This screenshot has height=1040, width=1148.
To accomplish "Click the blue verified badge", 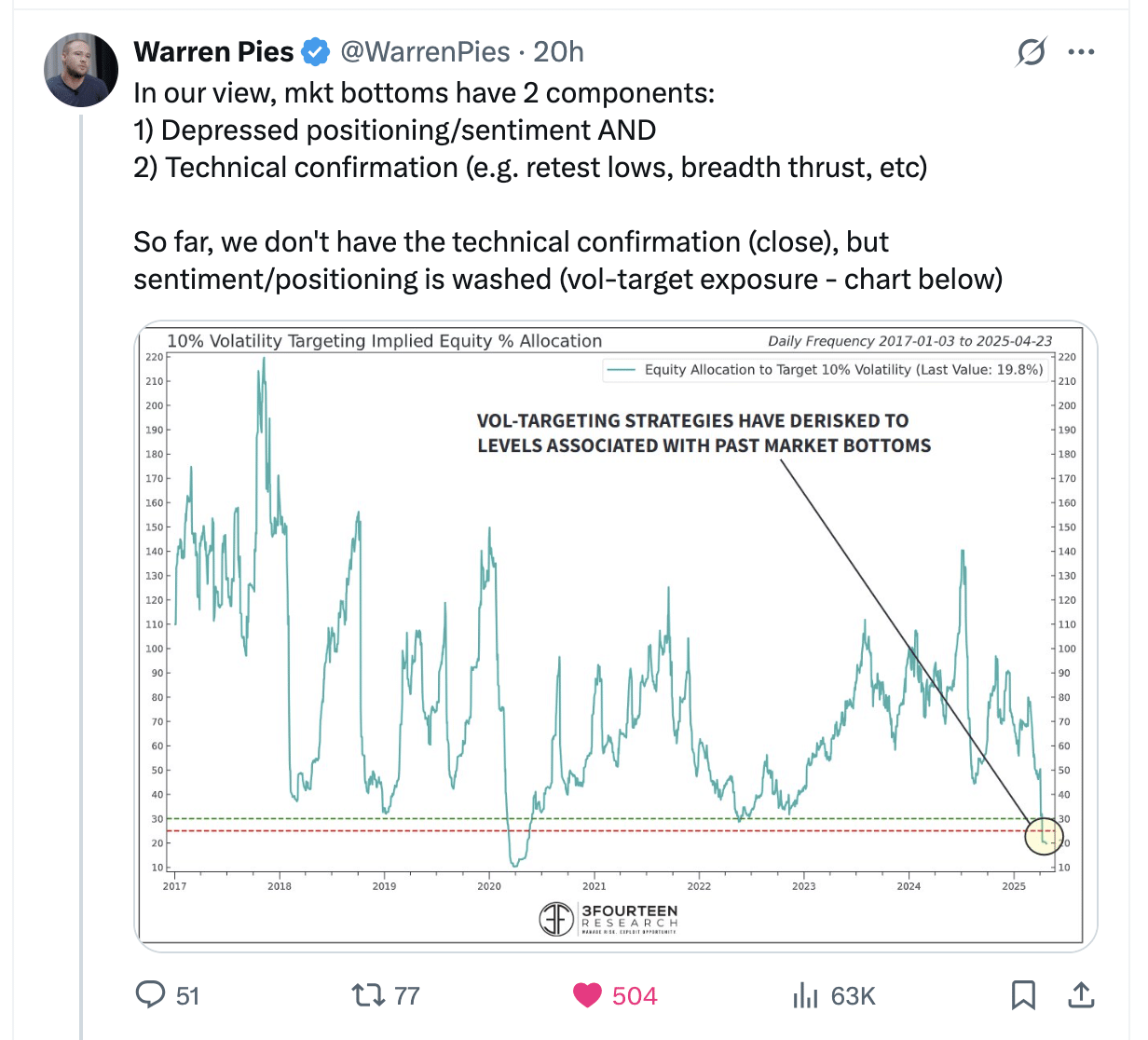I will tap(317, 52).
